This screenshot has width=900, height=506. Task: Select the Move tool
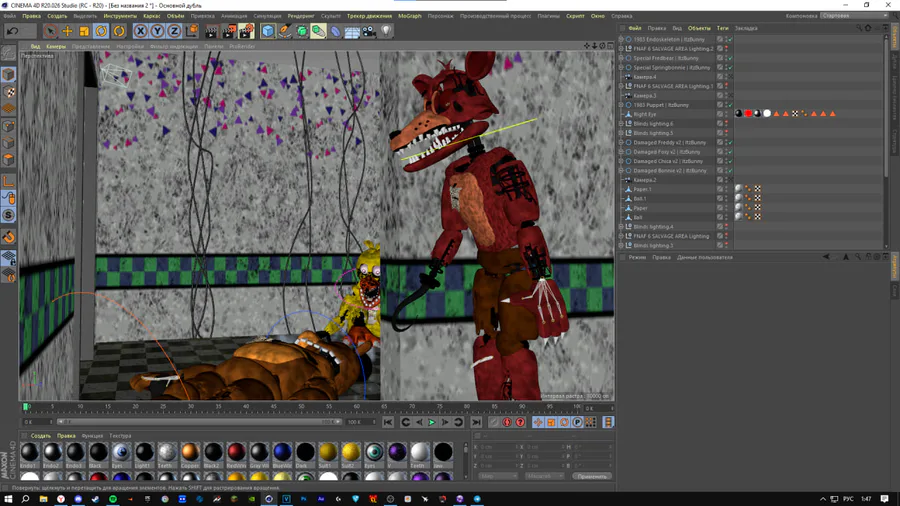[67, 31]
